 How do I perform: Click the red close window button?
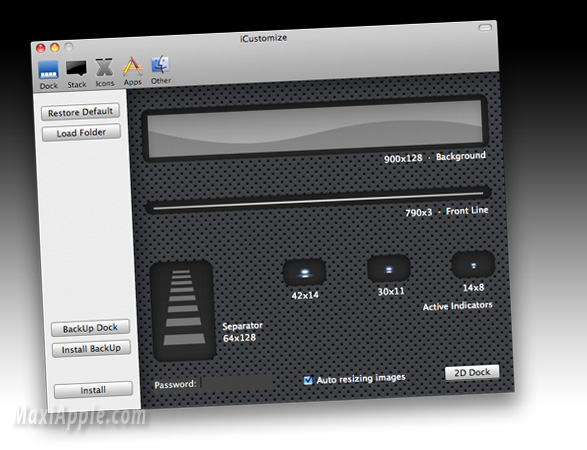(40, 48)
